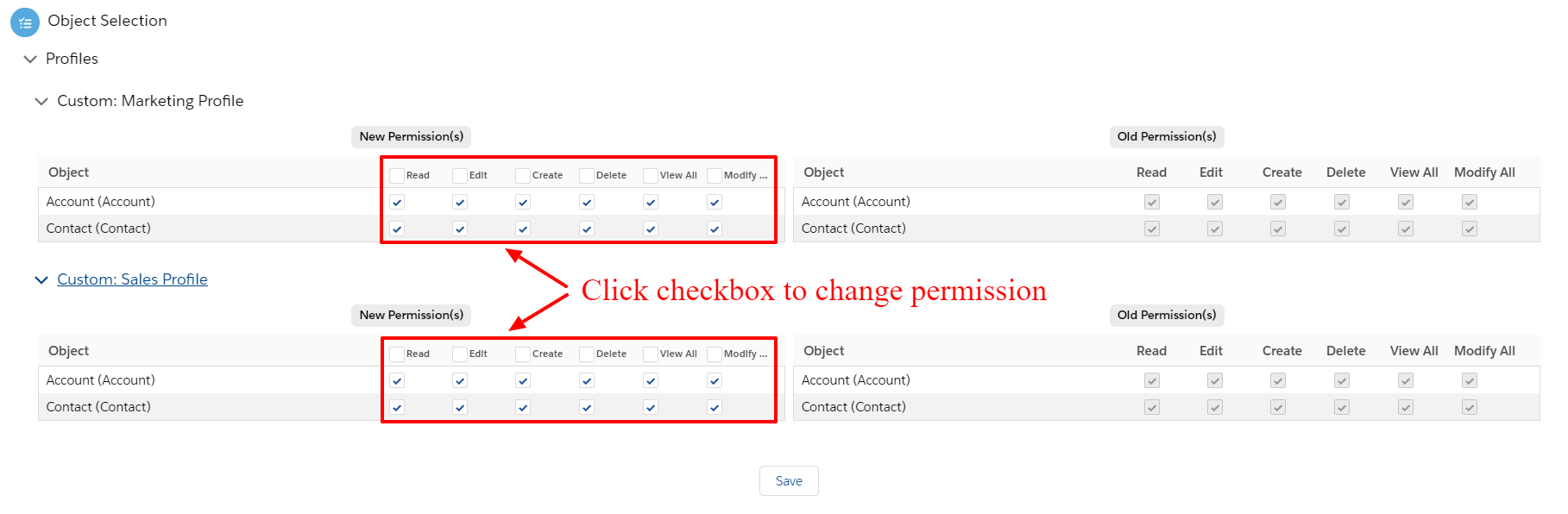Viewport: 1568px width, 514px height.
Task: Click the Marketing New Permission(s) label
Action: tap(412, 136)
